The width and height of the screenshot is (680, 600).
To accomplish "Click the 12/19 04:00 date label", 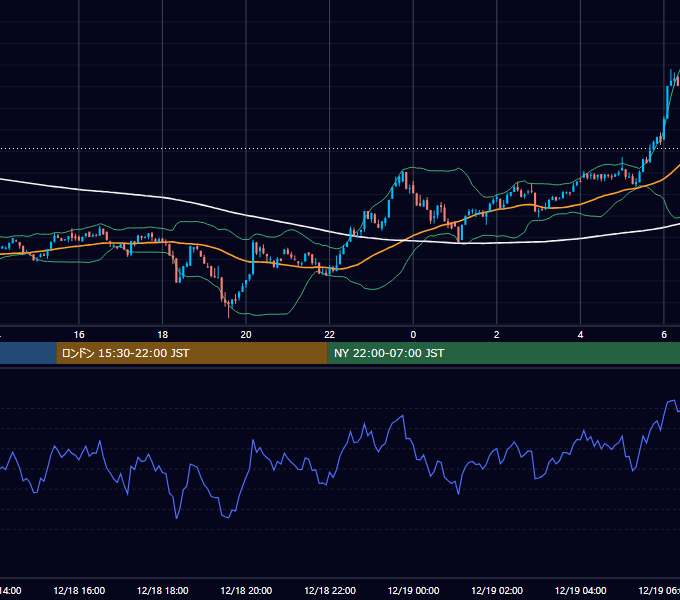I will (581, 590).
